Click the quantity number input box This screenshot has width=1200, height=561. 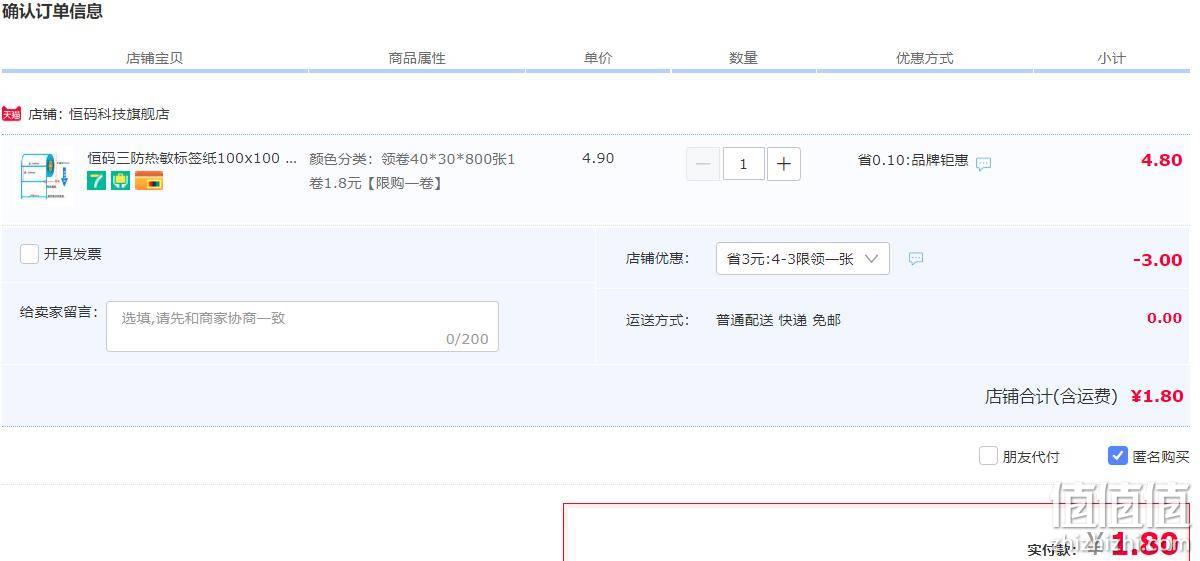743,164
